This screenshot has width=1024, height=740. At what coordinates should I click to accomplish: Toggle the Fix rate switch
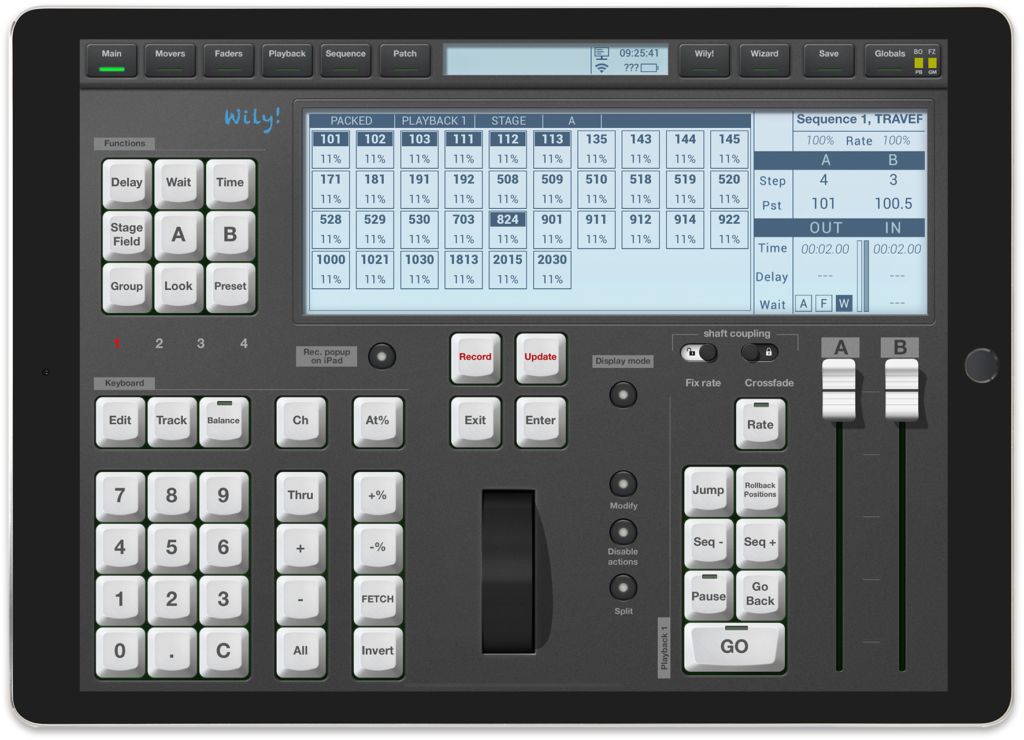click(x=700, y=352)
